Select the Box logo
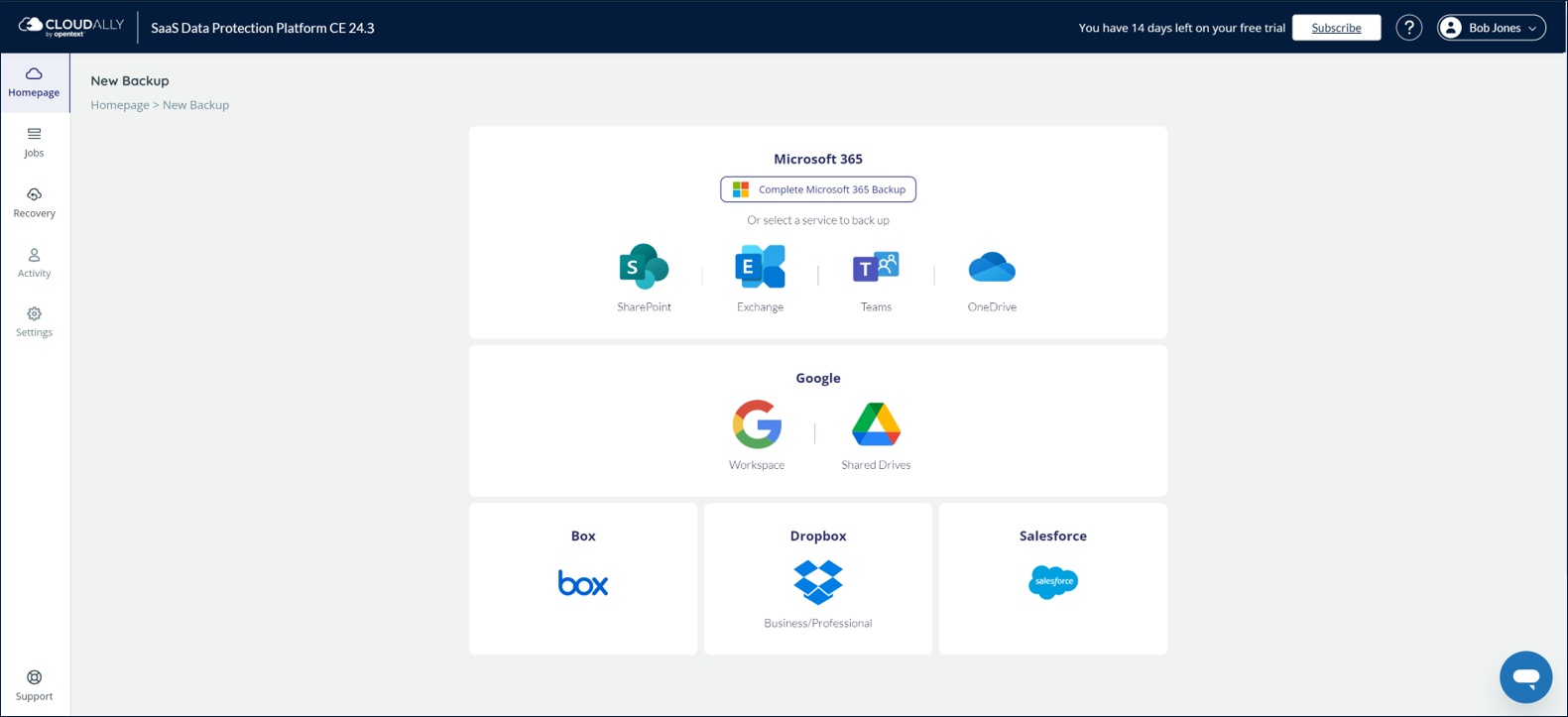Screen dimensions: 1568x717 (583, 583)
